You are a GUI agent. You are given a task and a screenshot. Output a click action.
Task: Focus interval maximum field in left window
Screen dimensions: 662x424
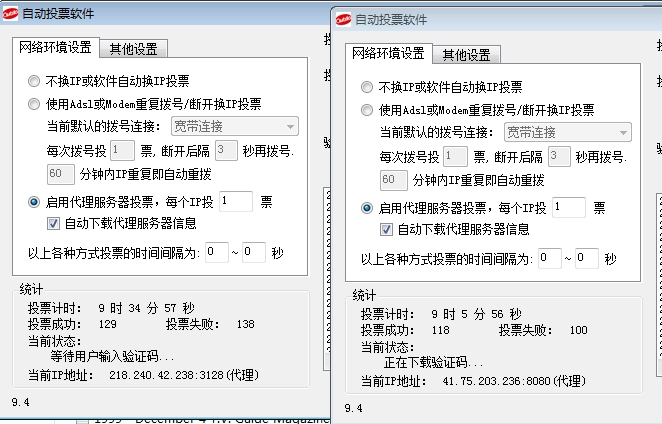254,252
